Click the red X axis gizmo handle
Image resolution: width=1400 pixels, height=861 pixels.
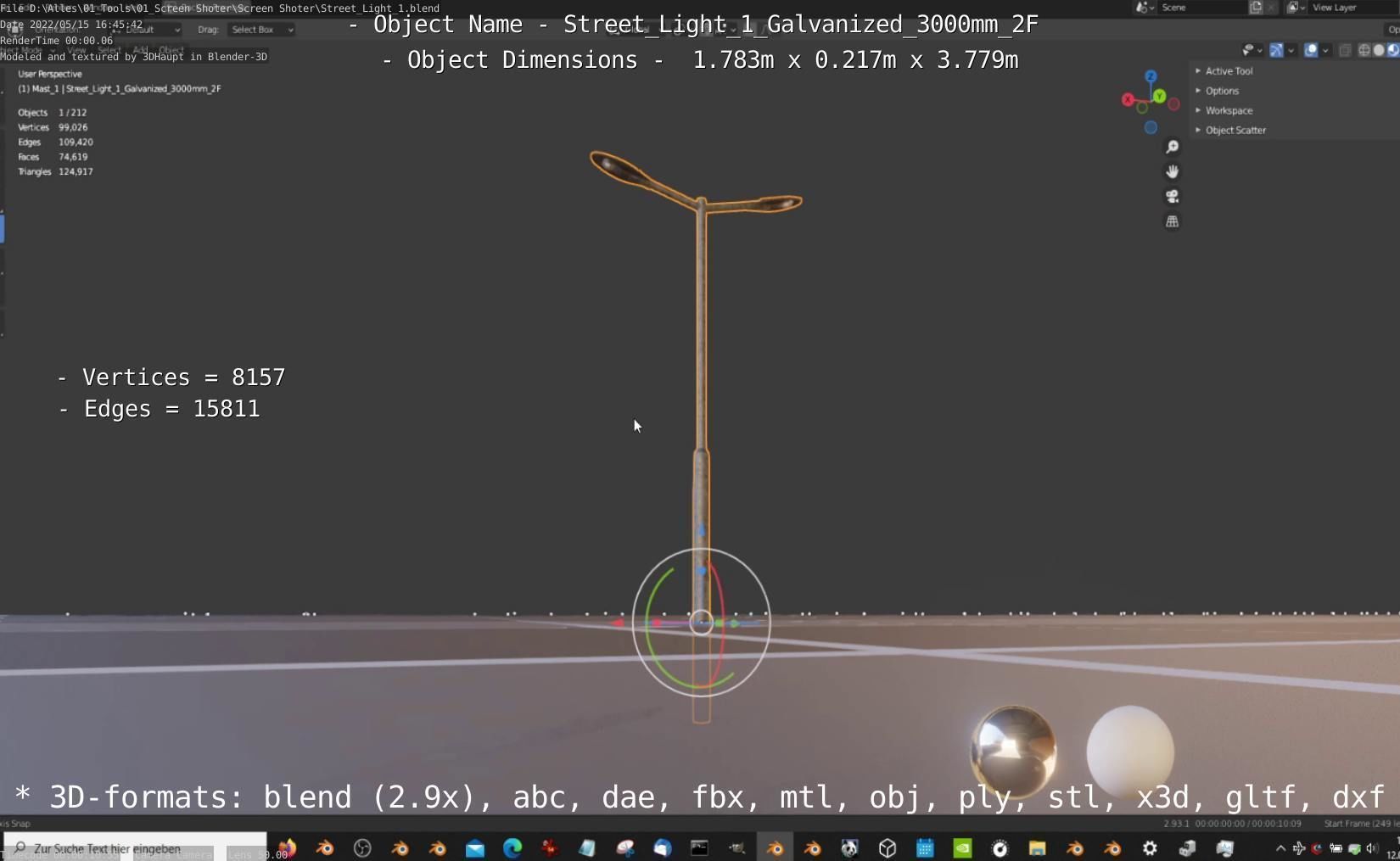point(1128,100)
